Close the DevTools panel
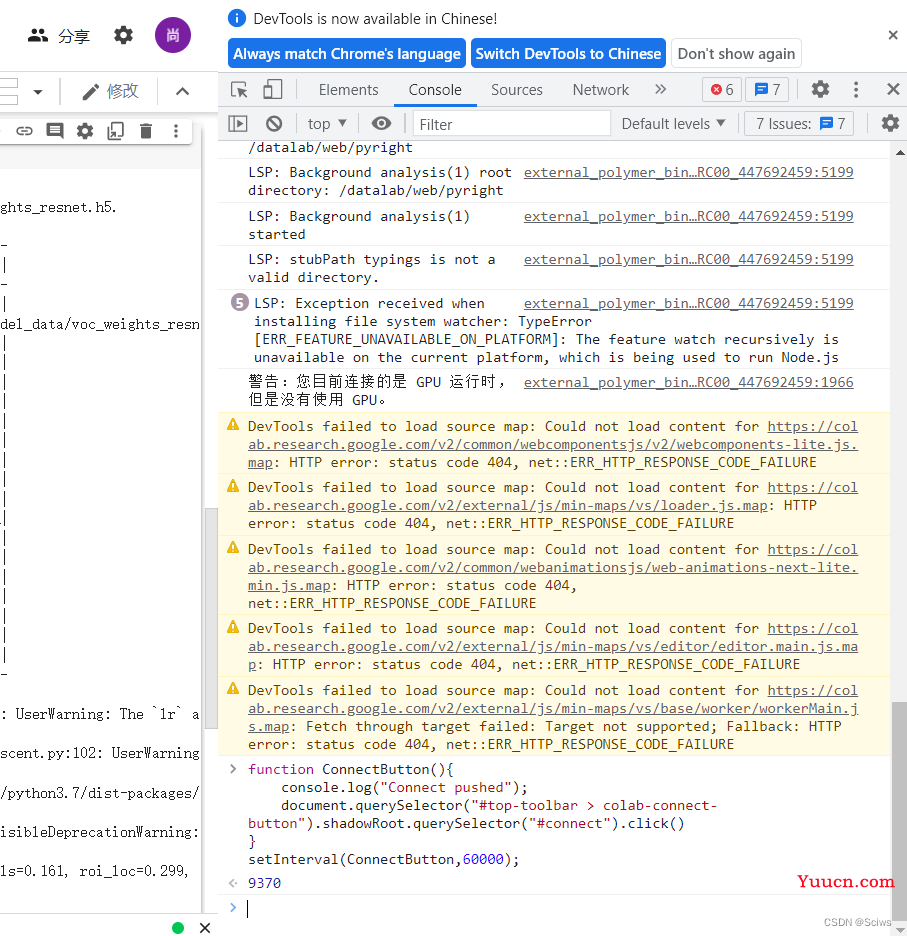 [893, 90]
